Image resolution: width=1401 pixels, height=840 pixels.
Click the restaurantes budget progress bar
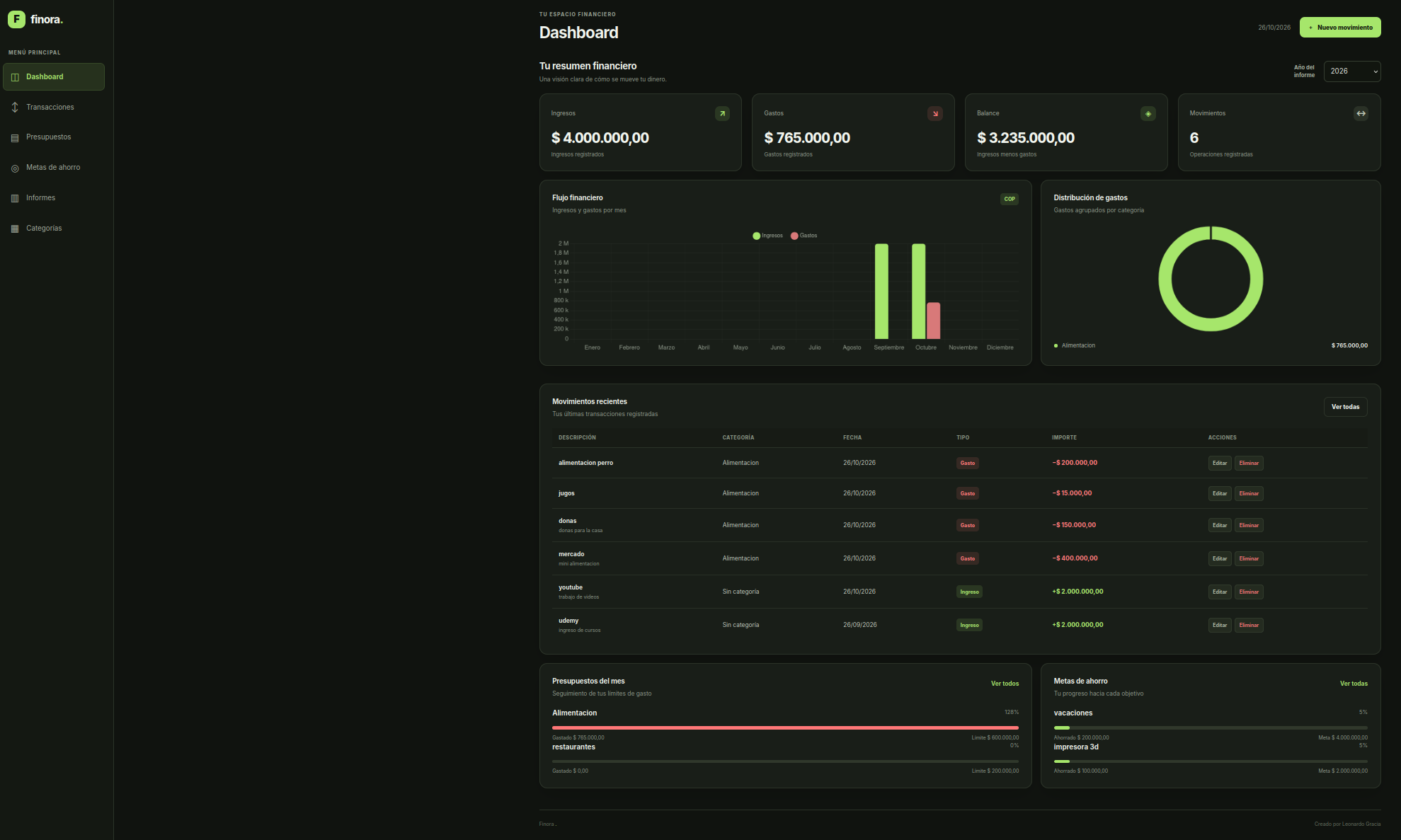[785, 761]
